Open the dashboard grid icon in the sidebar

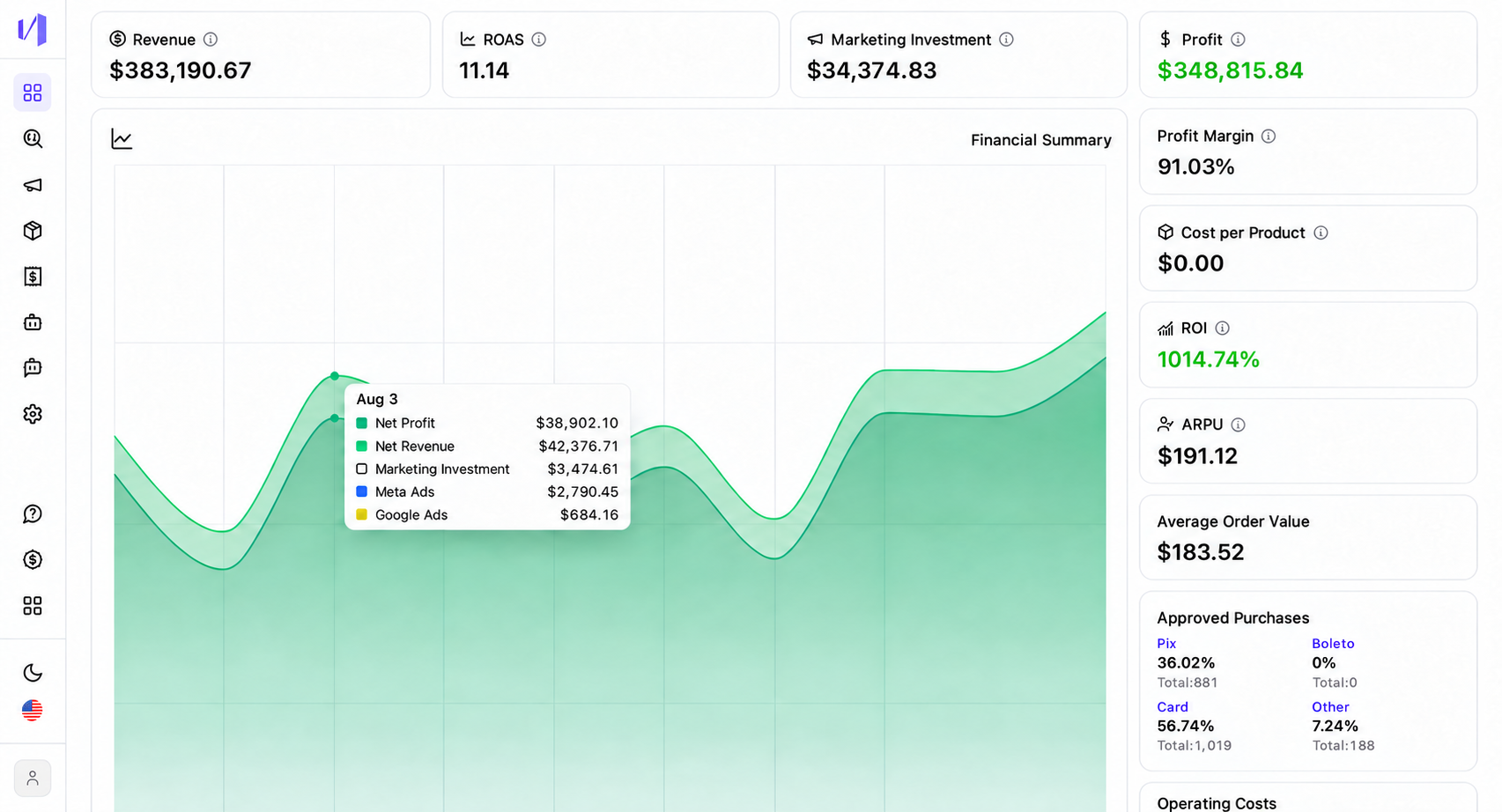point(33,92)
